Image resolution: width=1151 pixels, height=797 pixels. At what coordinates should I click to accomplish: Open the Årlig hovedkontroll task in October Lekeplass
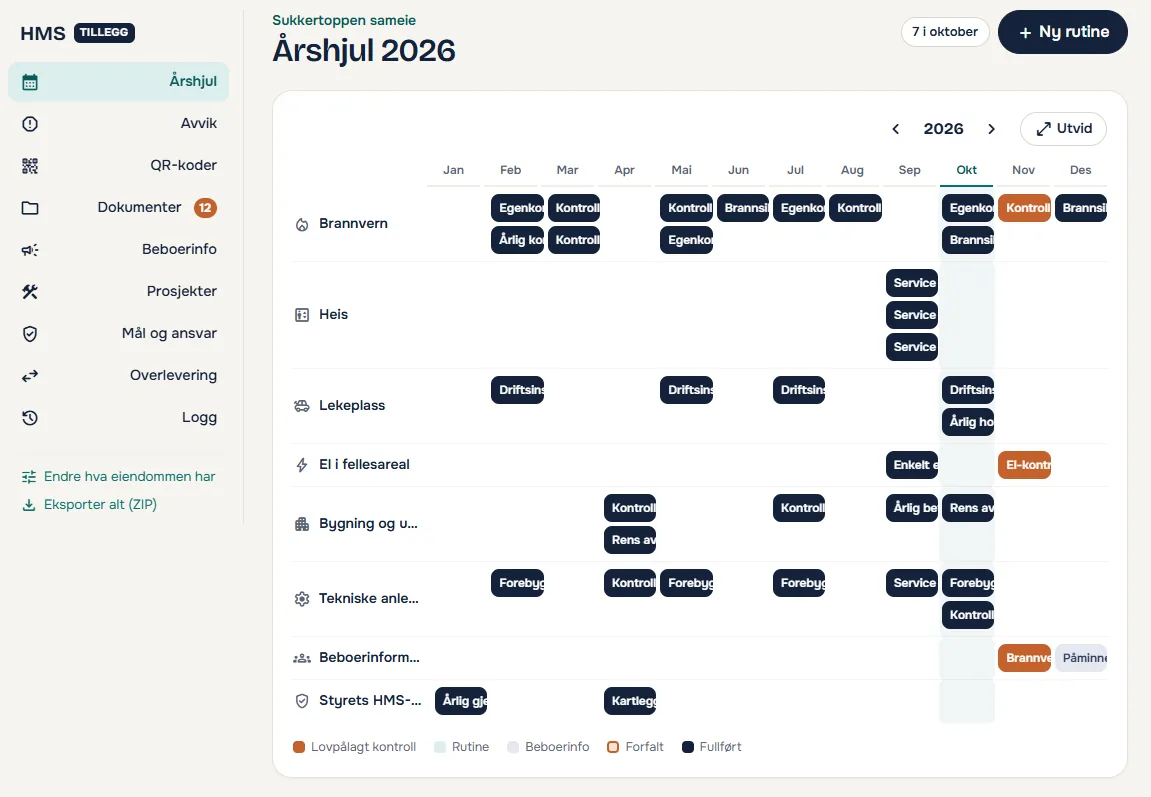967,421
